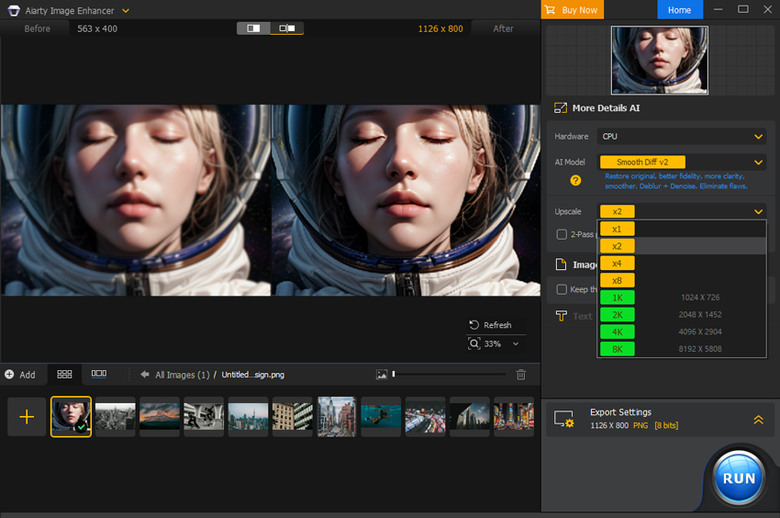Click the 563 x 400 source size text
Screen dimensions: 780x518
coord(97,29)
